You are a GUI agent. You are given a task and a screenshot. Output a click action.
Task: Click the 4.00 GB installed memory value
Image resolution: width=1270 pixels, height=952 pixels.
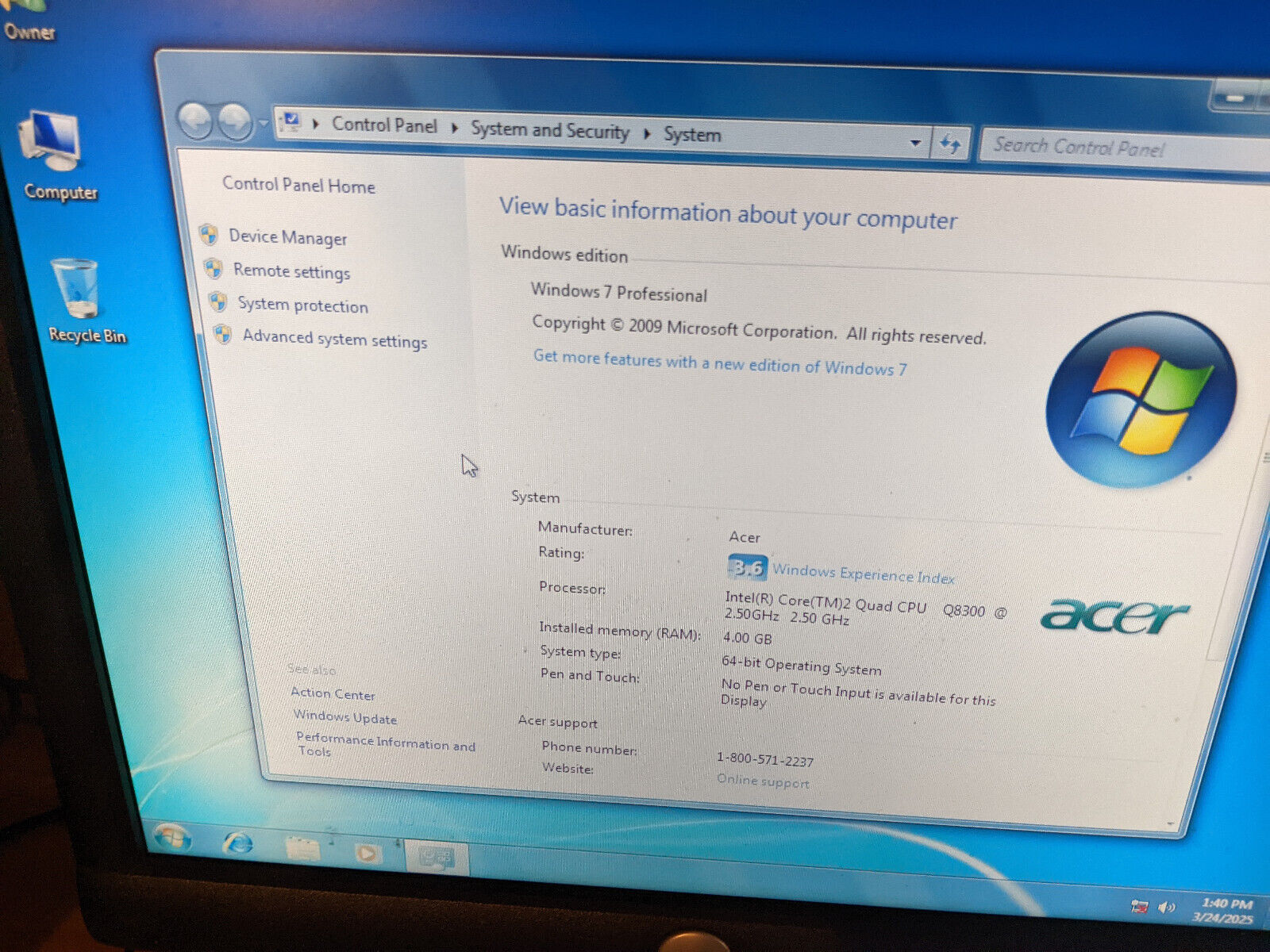(747, 638)
